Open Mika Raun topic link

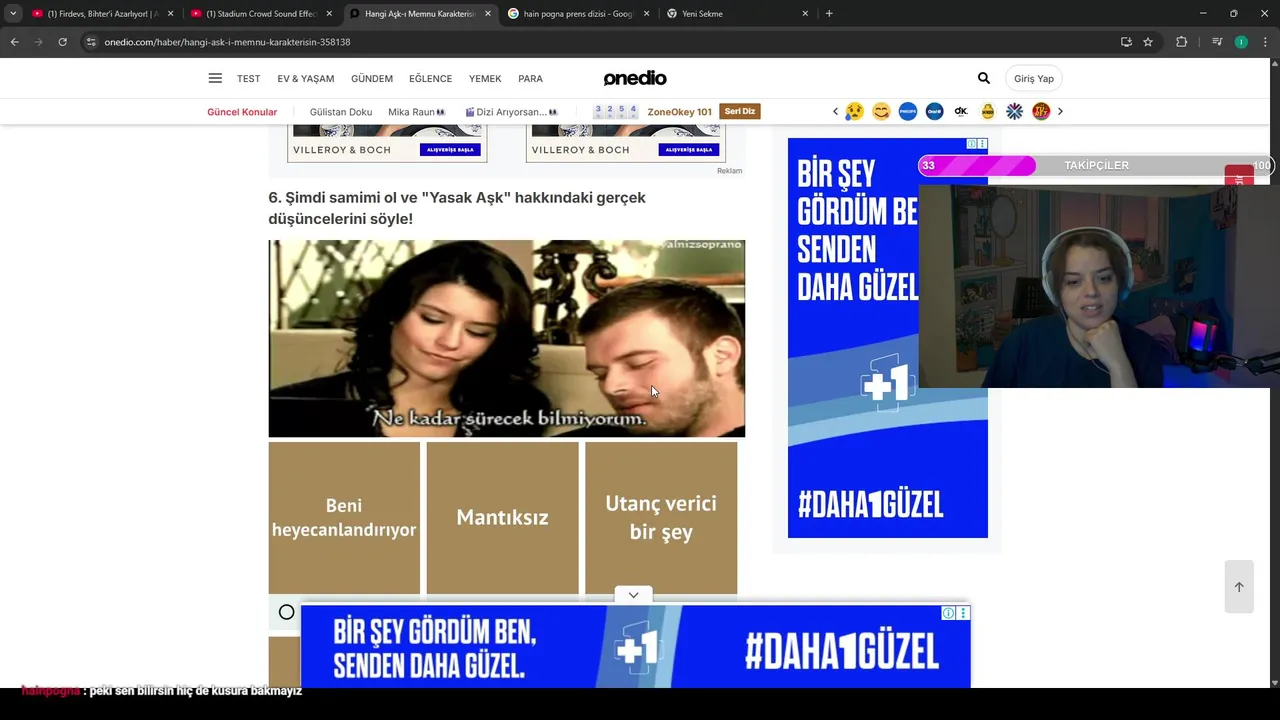pos(416,112)
